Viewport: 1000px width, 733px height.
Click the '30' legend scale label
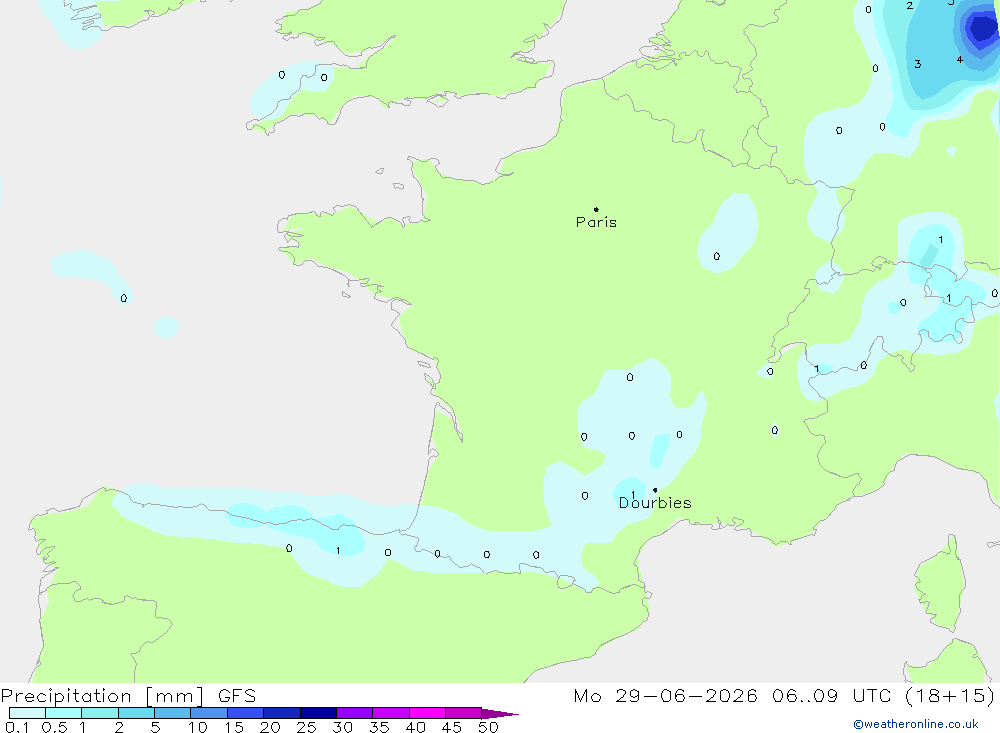tap(343, 727)
